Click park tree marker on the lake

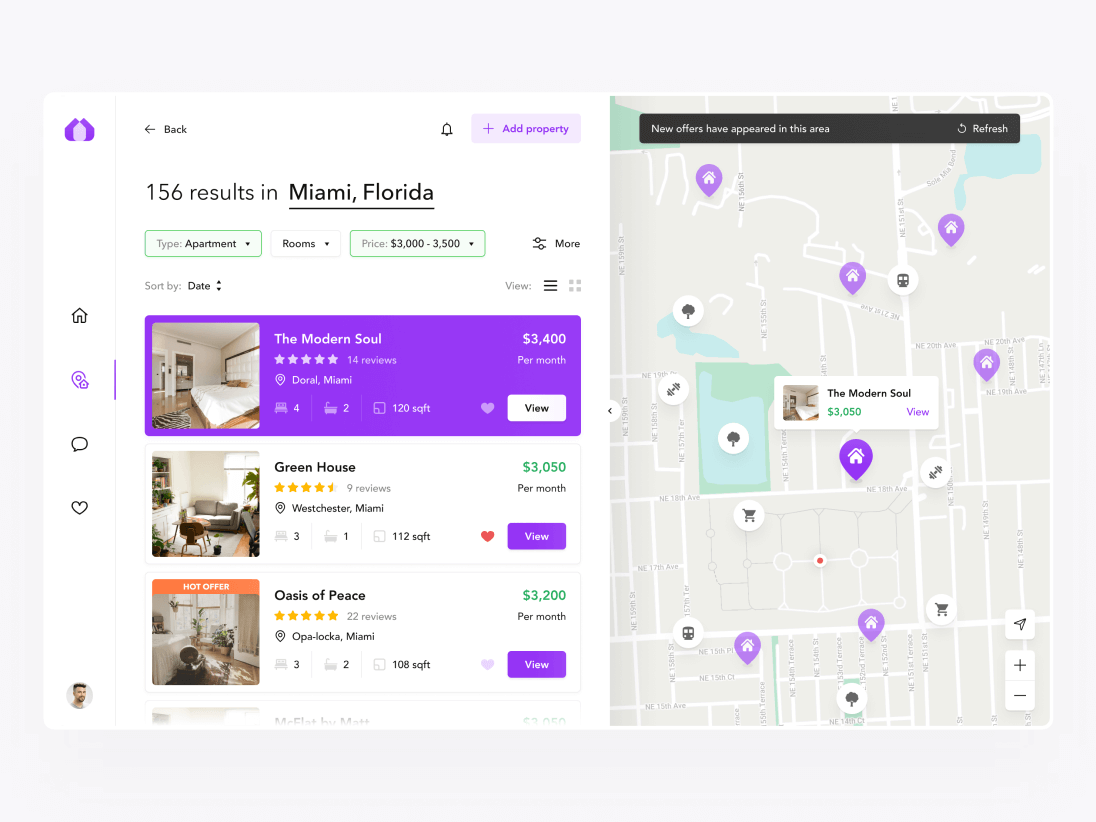pyautogui.click(x=733, y=438)
